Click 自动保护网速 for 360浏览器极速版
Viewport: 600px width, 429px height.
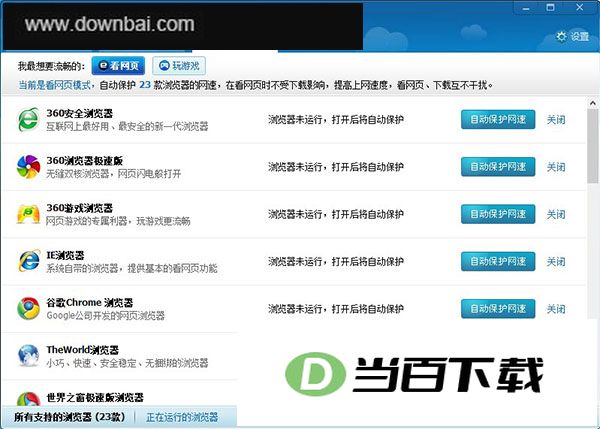498,167
